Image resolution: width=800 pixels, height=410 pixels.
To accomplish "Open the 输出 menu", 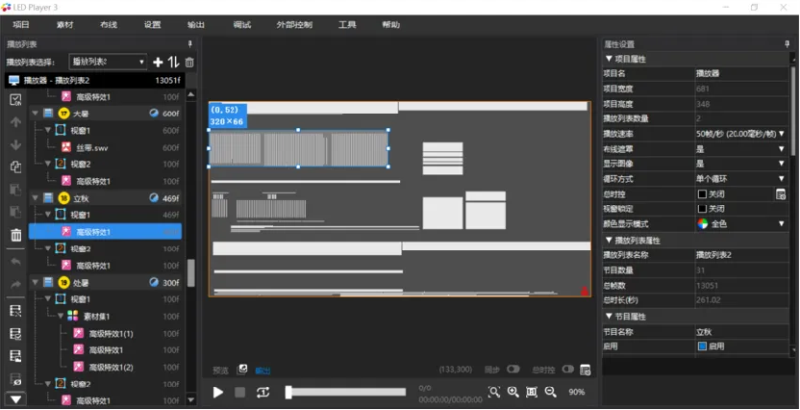I will 196,24.
